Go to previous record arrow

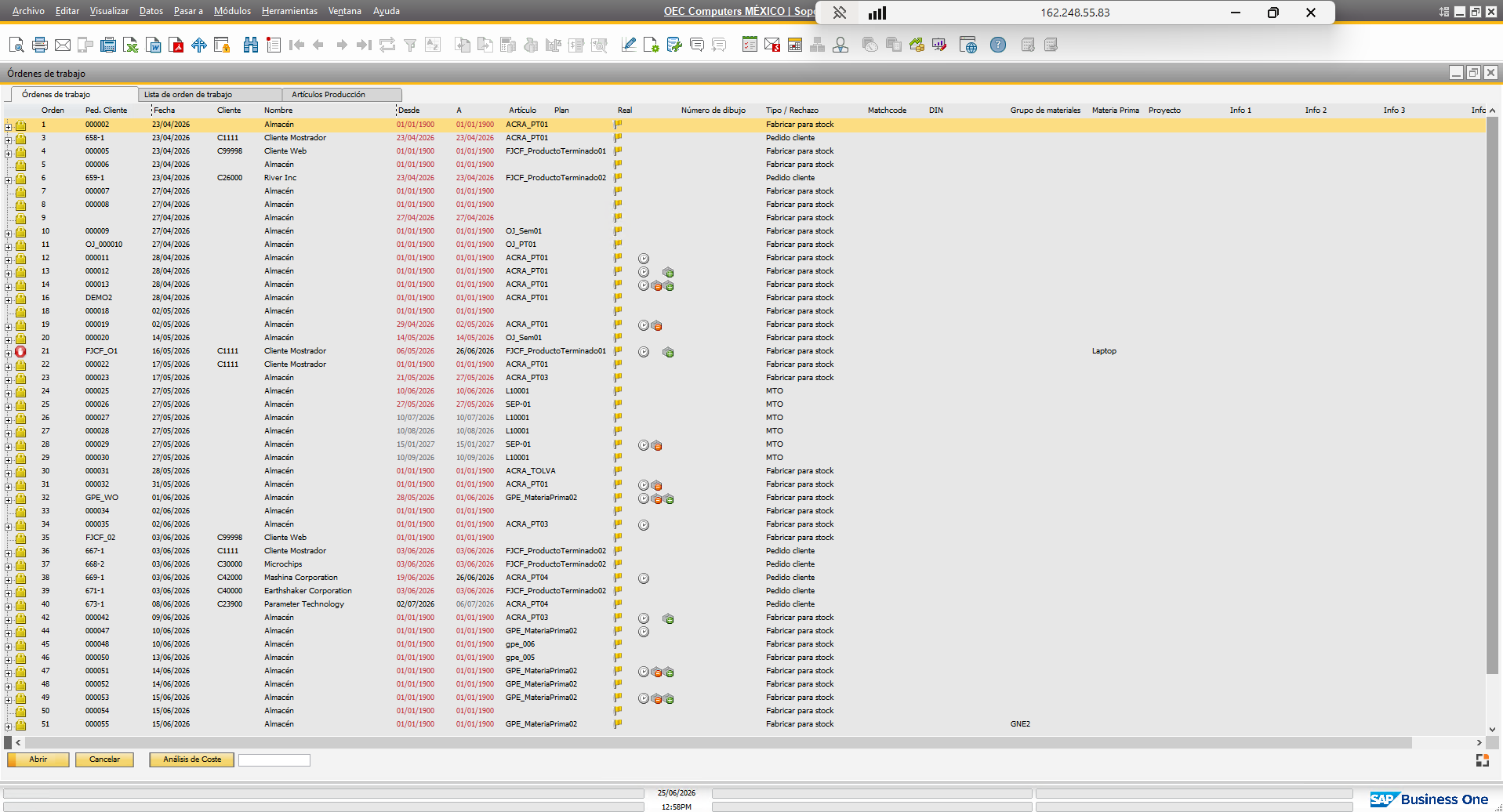318,45
